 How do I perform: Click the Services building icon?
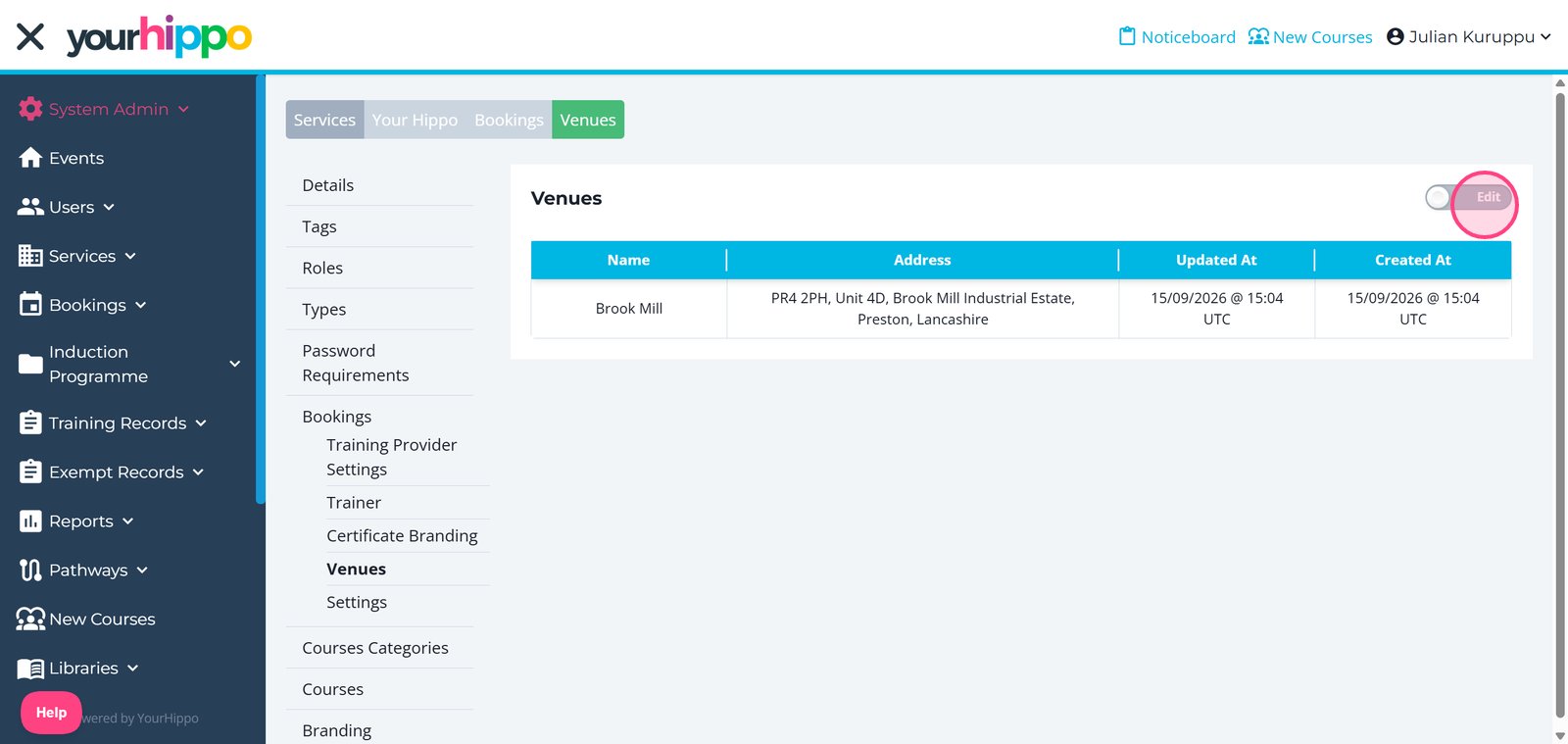[30, 256]
